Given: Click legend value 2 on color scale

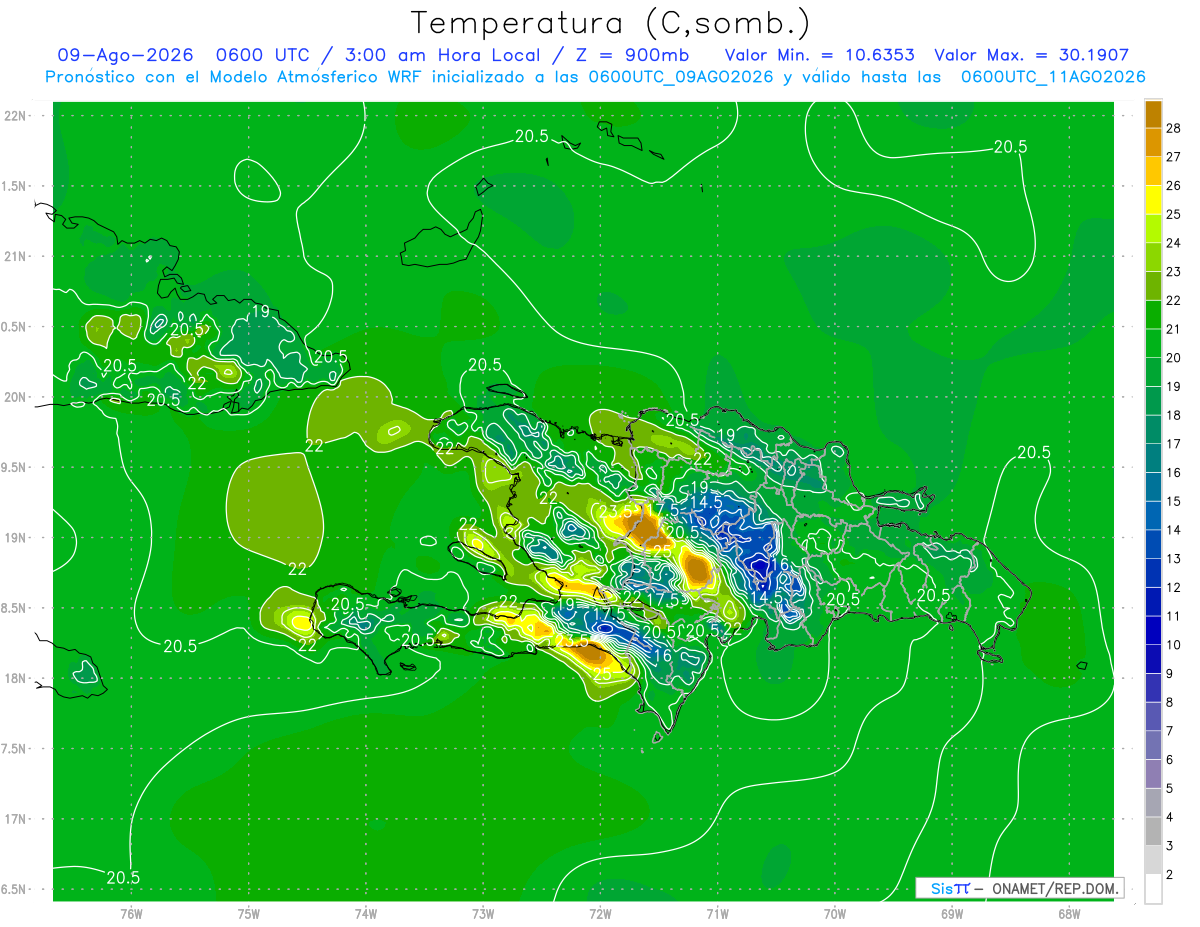Looking at the screenshot, I should click(1171, 875).
